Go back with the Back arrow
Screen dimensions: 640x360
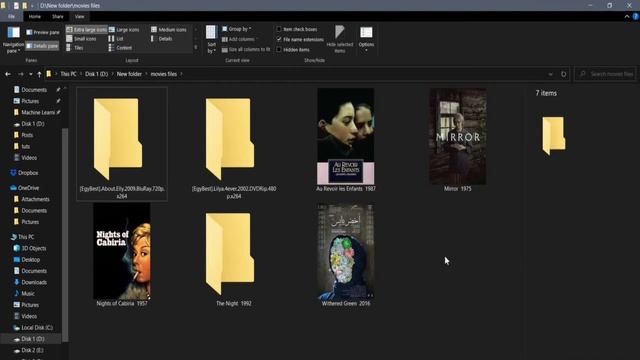coord(8,74)
